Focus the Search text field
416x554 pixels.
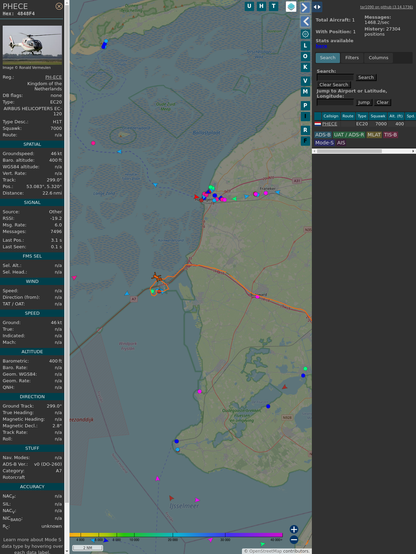(x=335, y=77)
